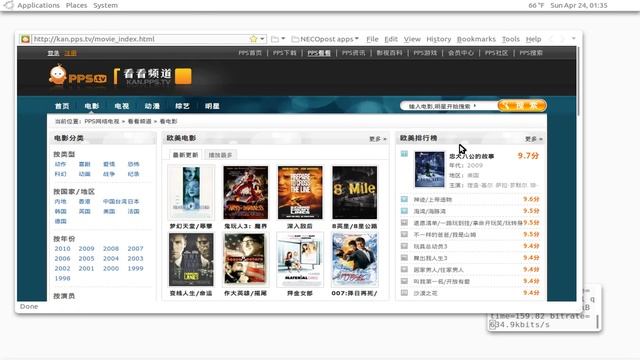Image resolution: width=640 pixels, height=360 pixels.
Task: Switch to the first tab under 欧美电影
Action: coord(185,155)
